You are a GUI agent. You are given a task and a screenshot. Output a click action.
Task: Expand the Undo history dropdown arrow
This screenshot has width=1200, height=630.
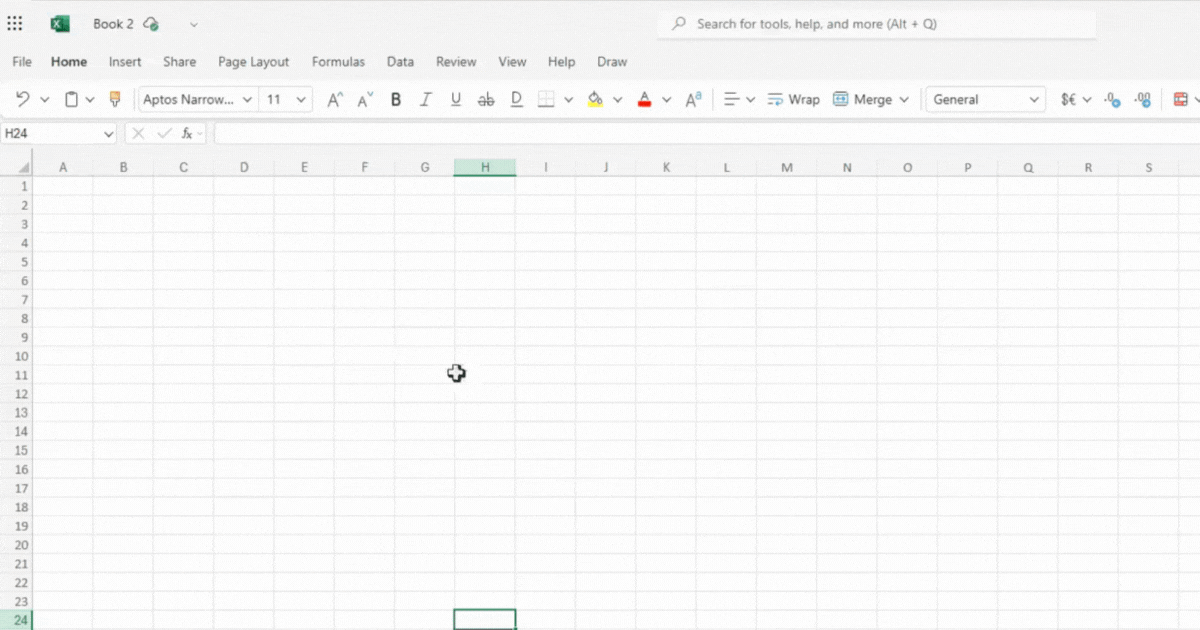(44, 100)
